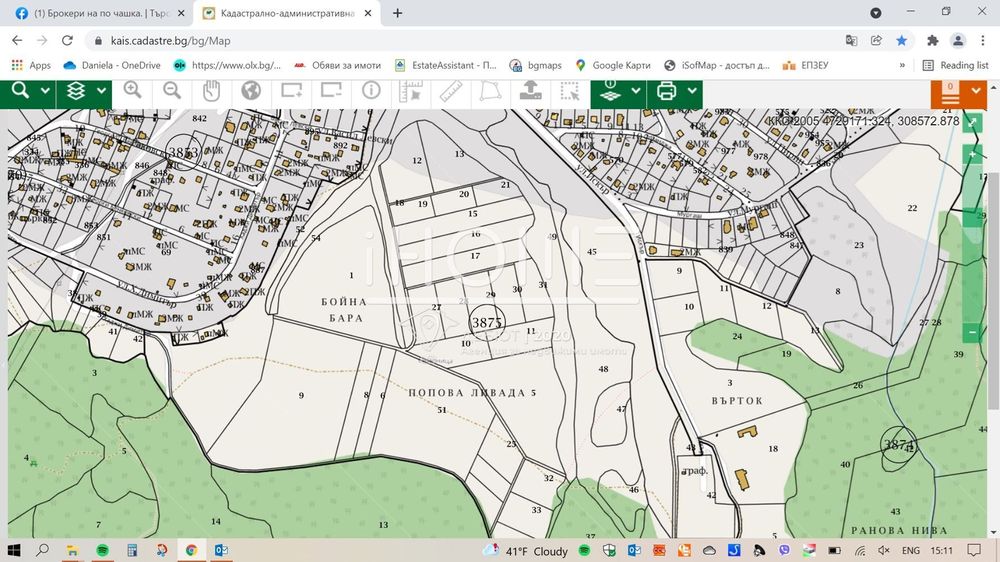Screen dimensions: 1000x562
Task: Activate the rectangle selection tool
Action: (569, 91)
